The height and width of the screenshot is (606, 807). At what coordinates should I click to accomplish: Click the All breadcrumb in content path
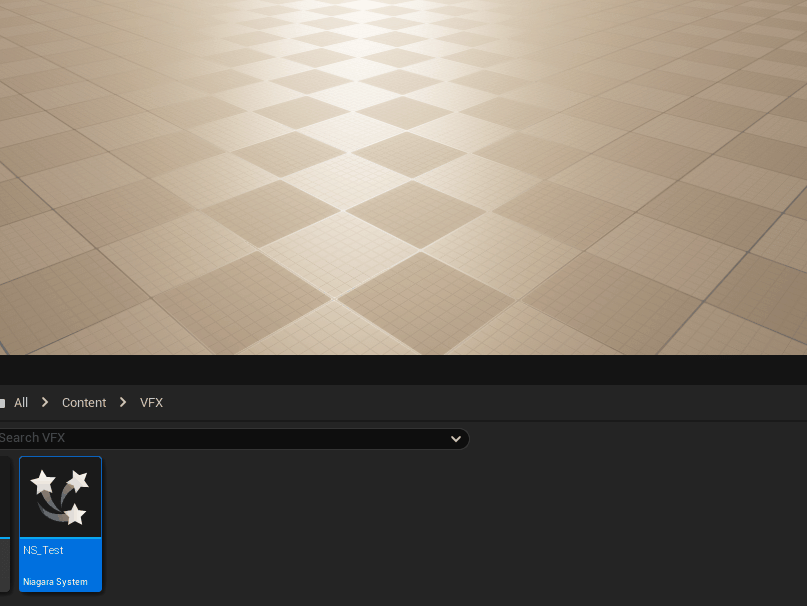click(x=21, y=403)
